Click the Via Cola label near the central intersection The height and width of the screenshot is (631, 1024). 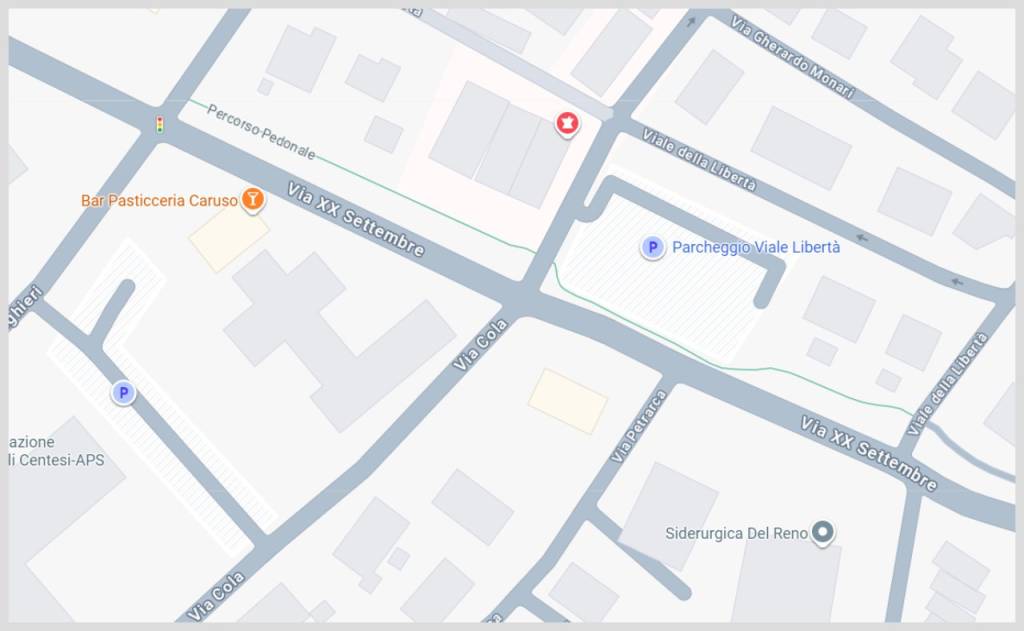pyautogui.click(x=481, y=345)
